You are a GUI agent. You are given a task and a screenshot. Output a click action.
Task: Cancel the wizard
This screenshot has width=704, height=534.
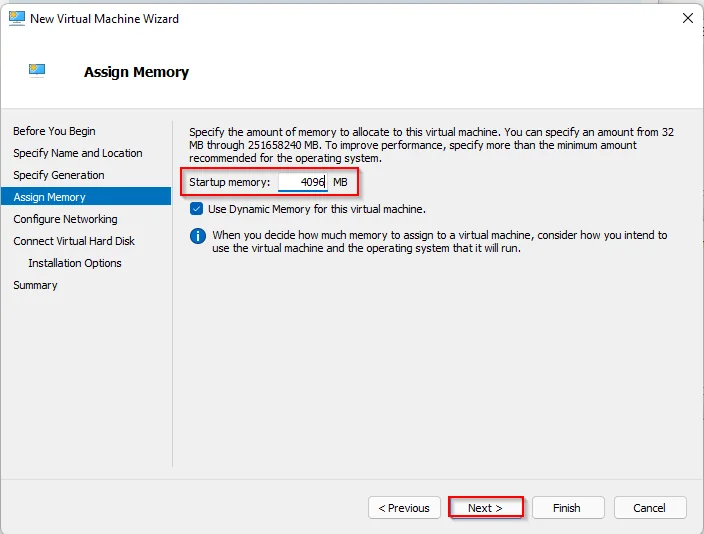coord(650,508)
